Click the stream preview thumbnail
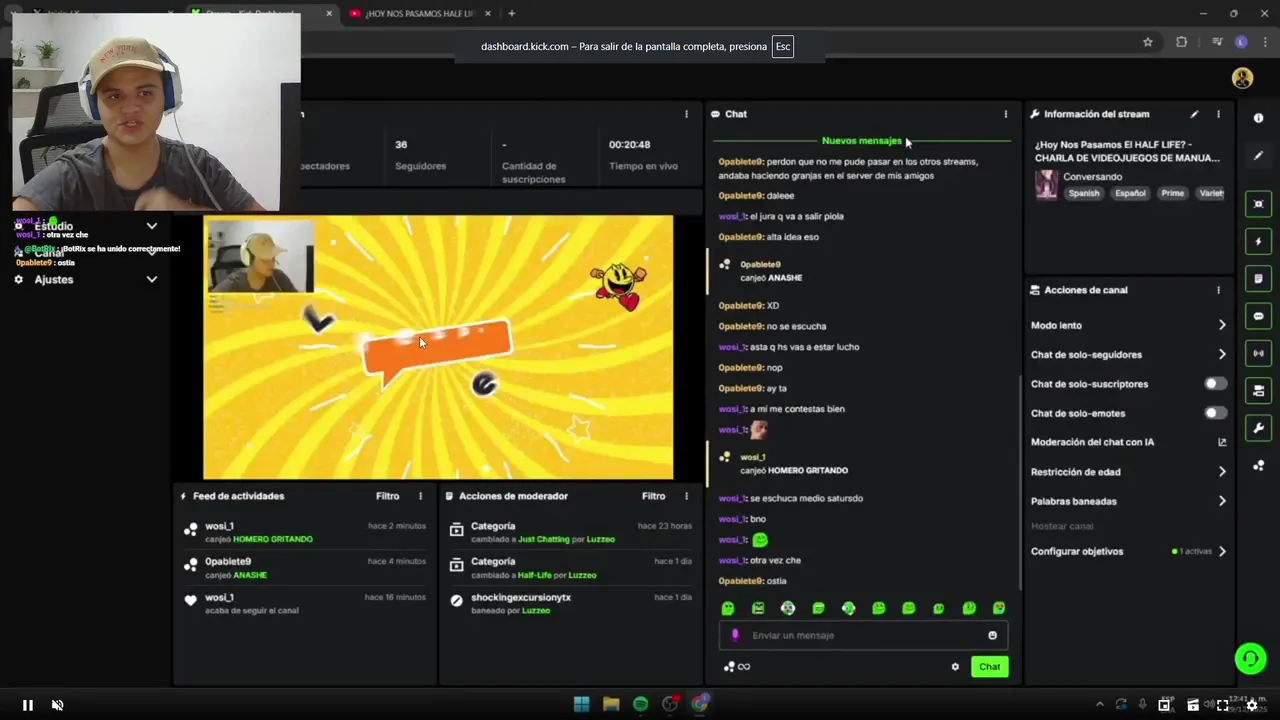 [x=438, y=347]
